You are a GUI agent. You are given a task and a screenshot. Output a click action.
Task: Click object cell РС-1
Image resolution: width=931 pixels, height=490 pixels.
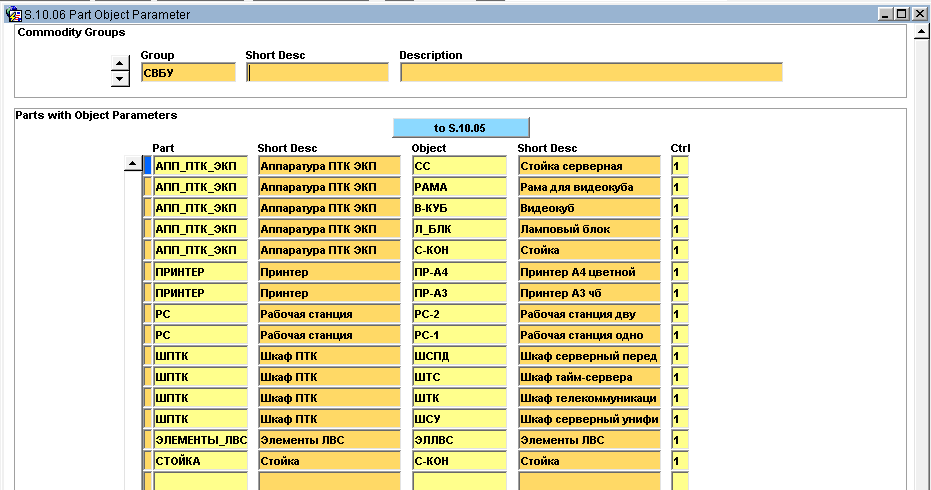[460, 335]
